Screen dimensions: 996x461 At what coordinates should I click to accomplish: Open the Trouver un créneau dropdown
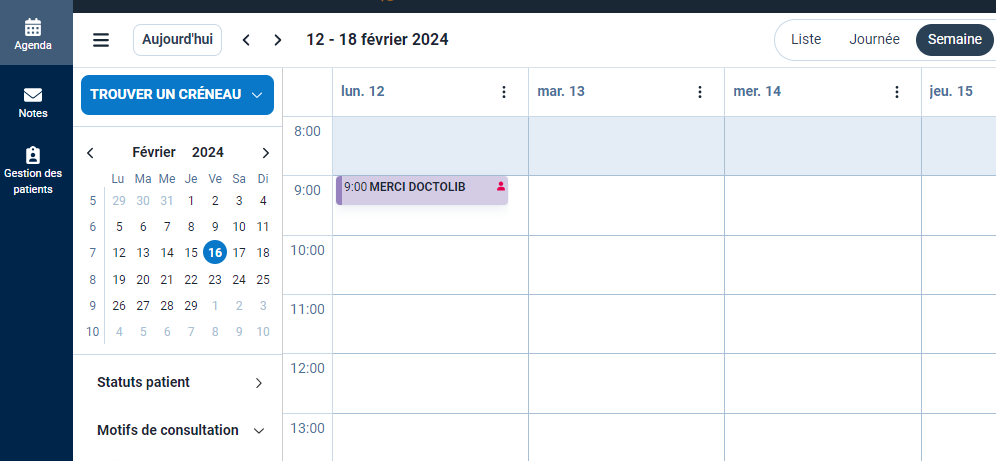[177, 94]
